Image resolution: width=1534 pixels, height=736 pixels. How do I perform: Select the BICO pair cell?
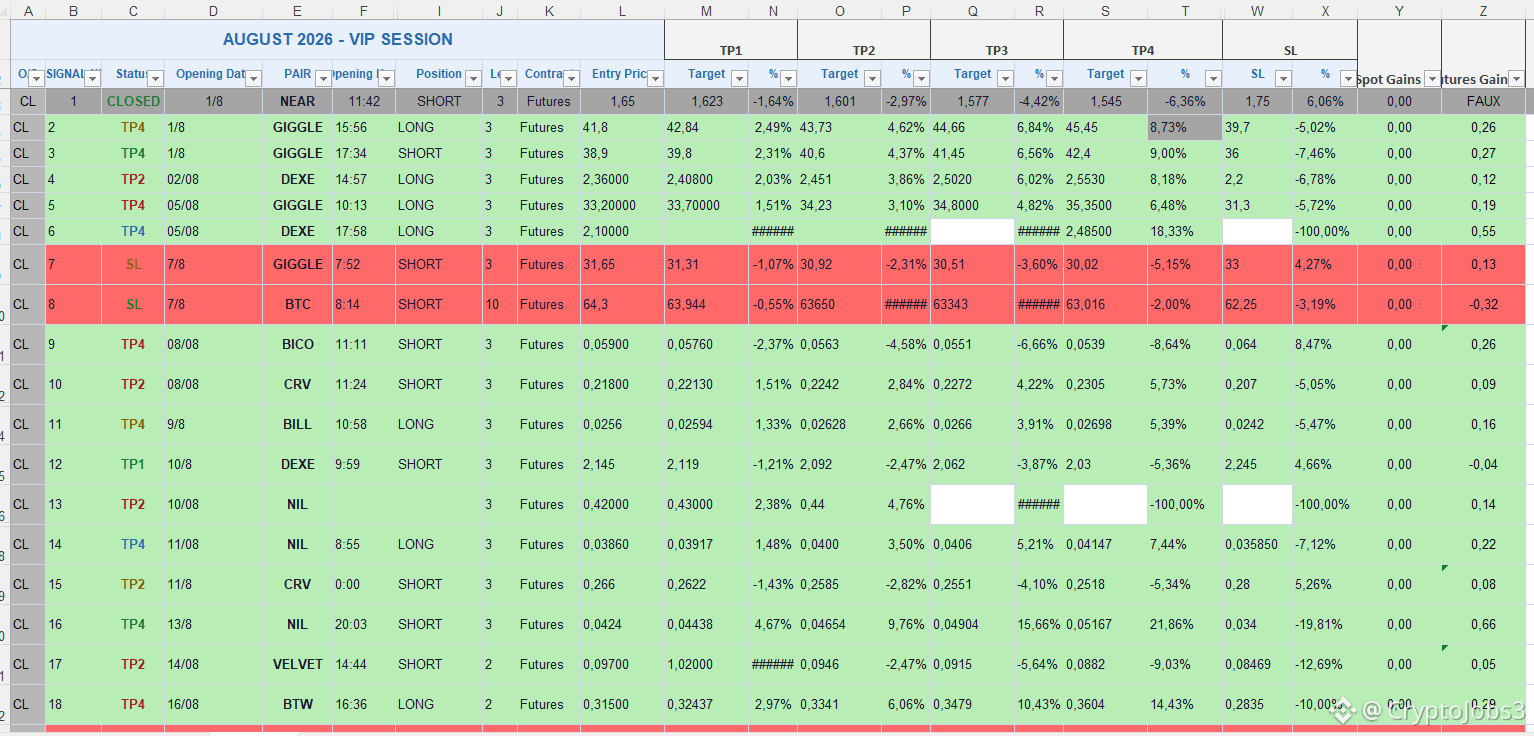coord(297,344)
